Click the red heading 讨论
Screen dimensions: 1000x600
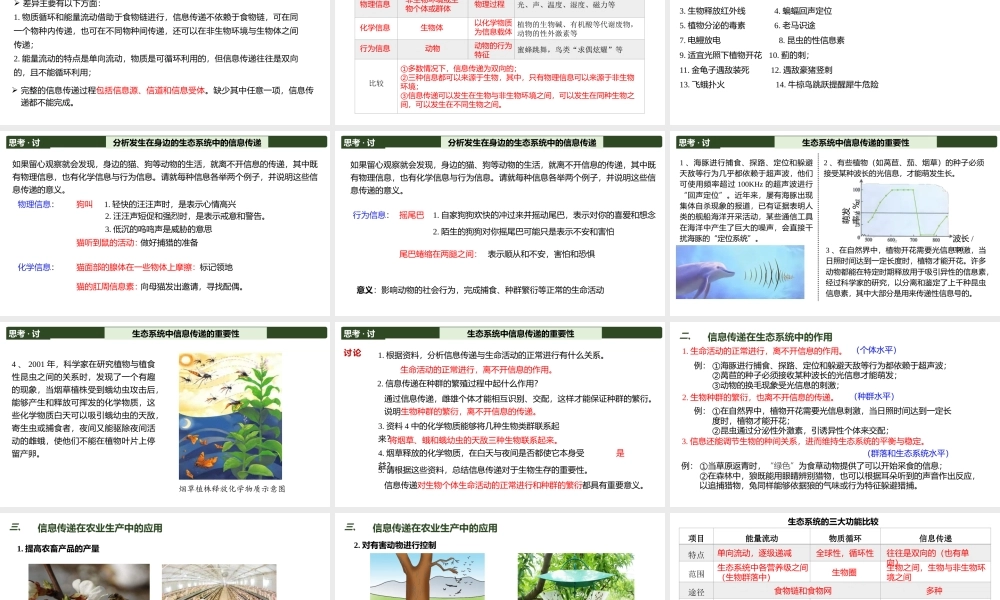352,353
